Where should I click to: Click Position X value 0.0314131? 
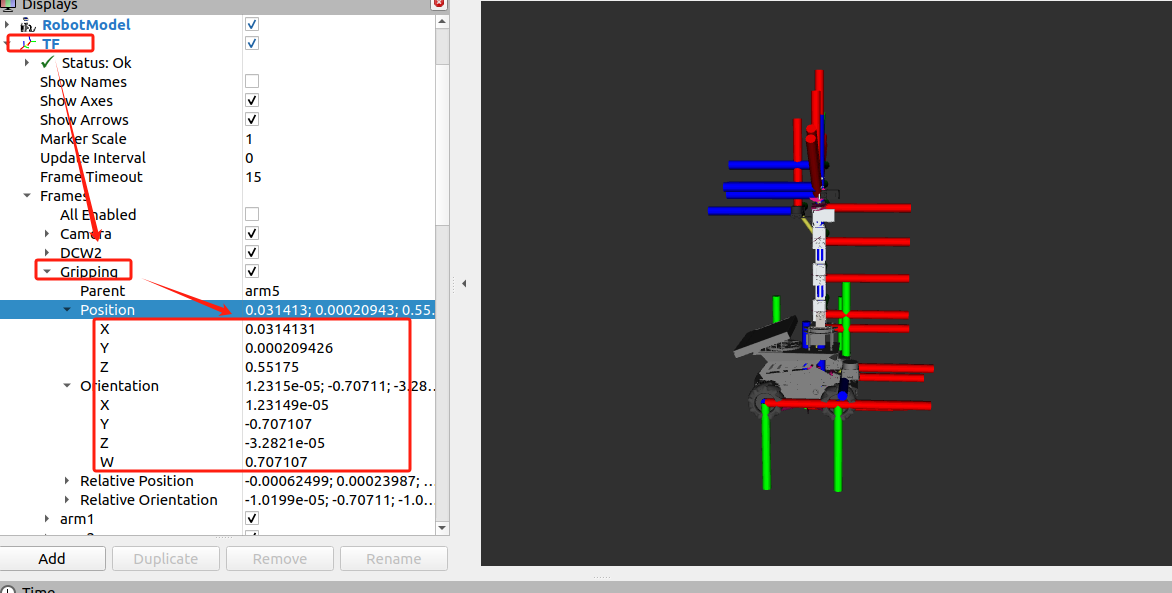pyautogui.click(x=280, y=329)
